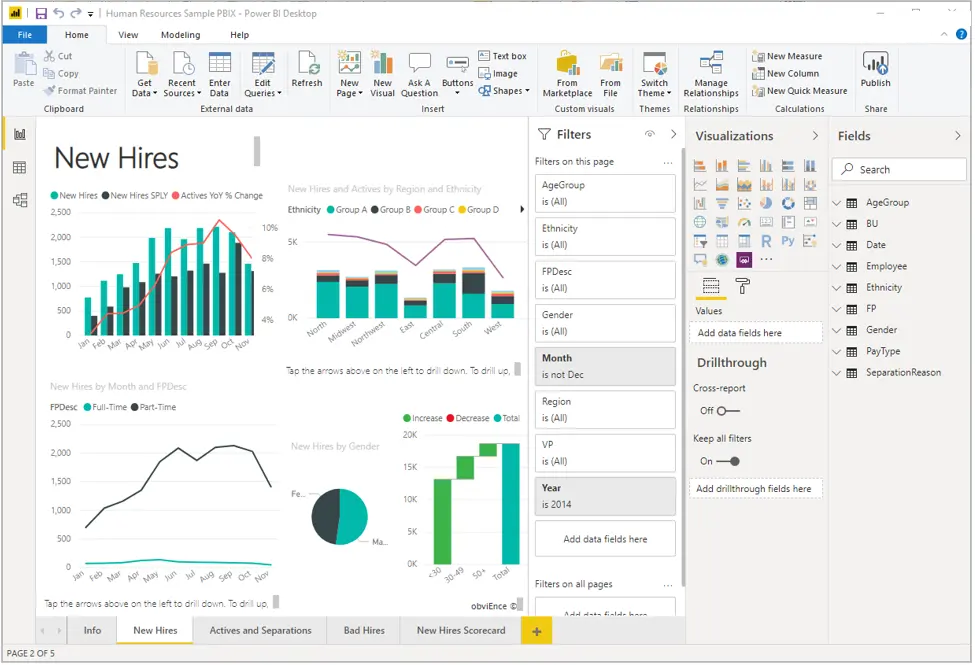
Task: Insert a New Visual
Action: [x=382, y=74]
